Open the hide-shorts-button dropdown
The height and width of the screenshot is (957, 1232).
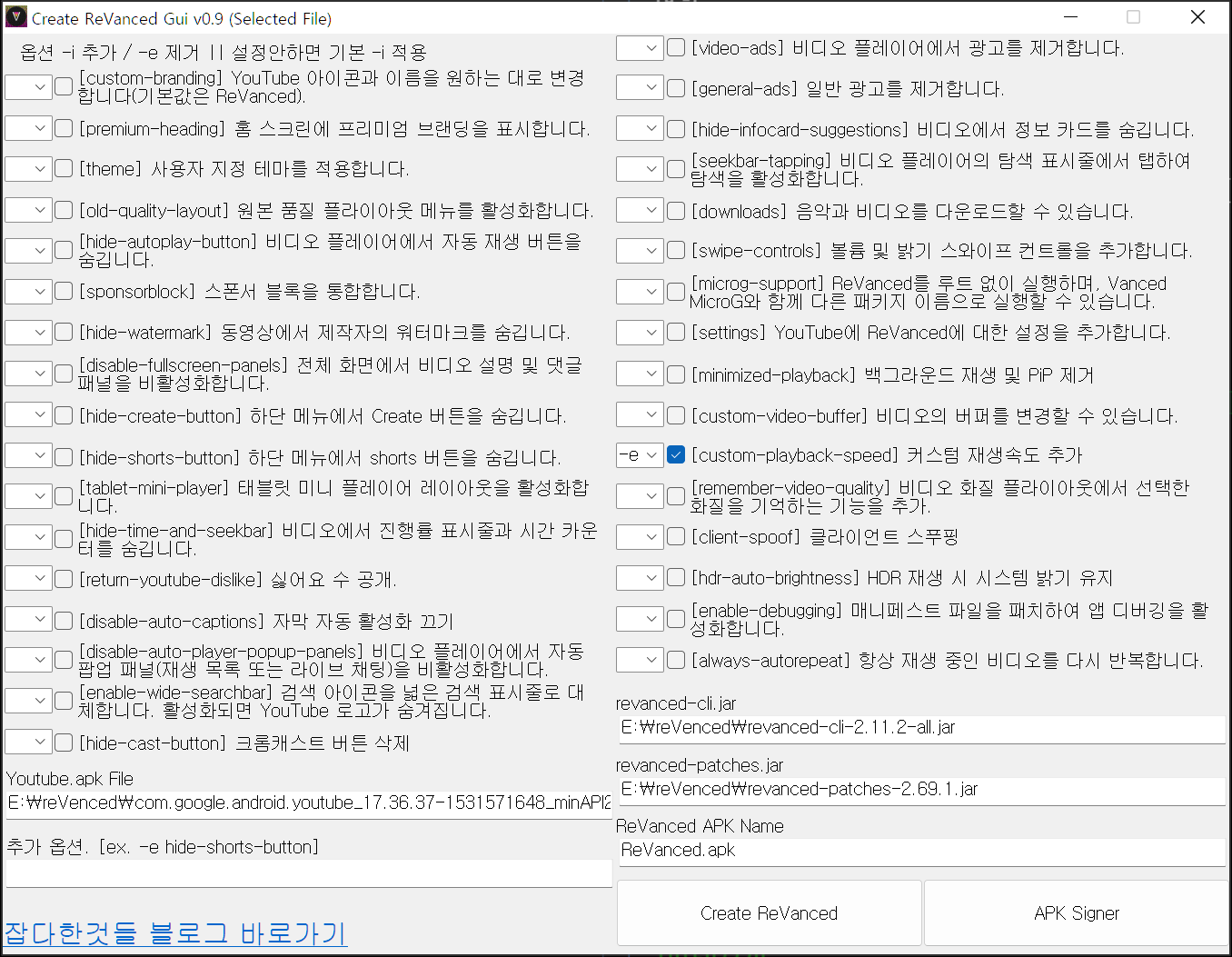click(x=28, y=455)
